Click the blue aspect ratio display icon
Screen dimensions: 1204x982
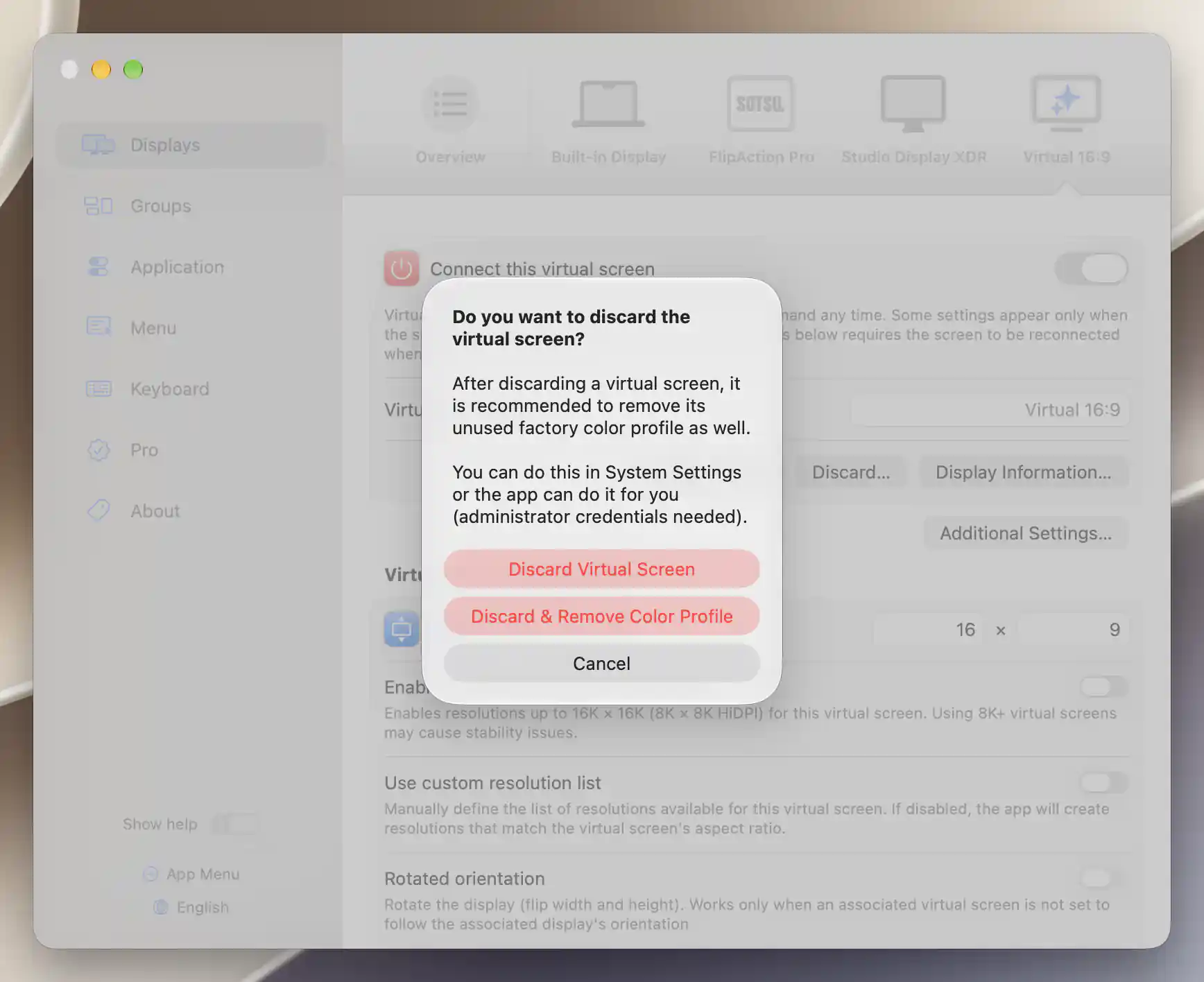coord(402,629)
